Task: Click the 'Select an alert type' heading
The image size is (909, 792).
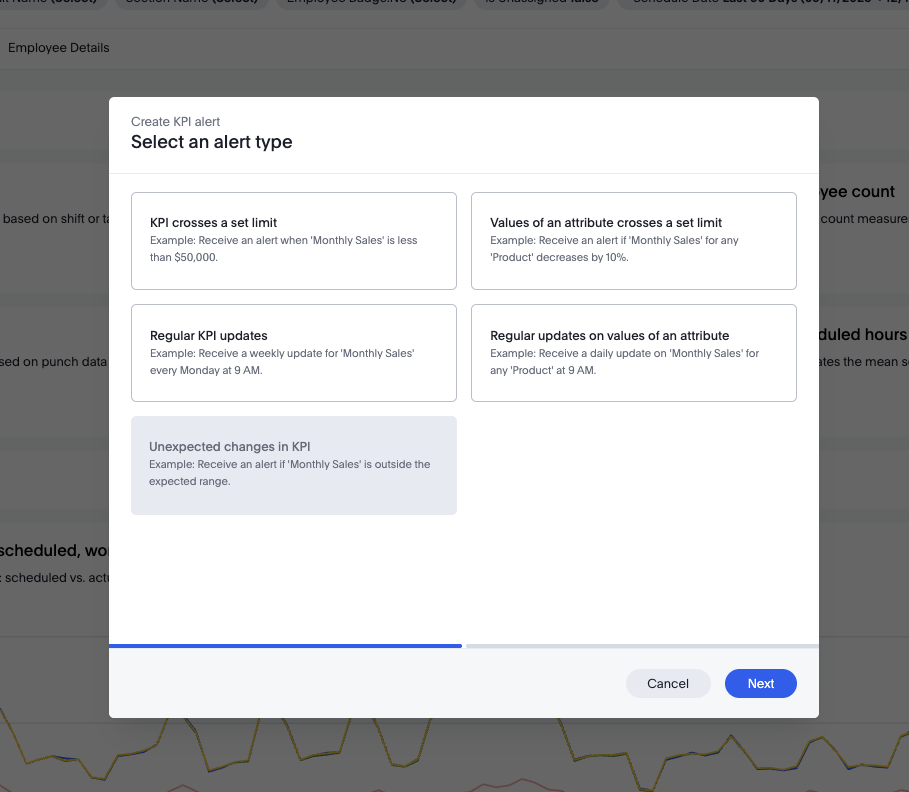Action: tap(211, 142)
